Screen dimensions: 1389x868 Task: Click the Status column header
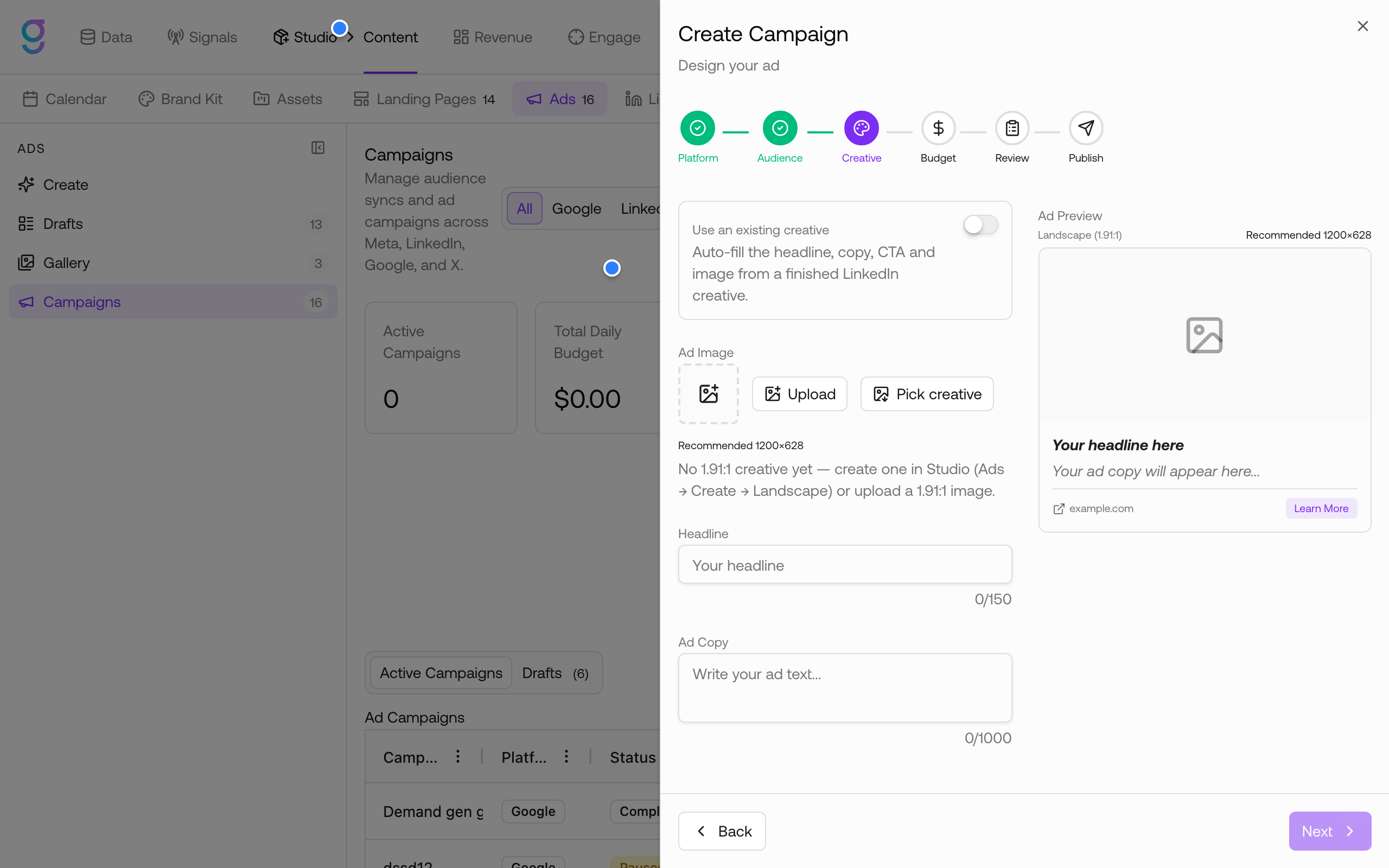coord(633,757)
